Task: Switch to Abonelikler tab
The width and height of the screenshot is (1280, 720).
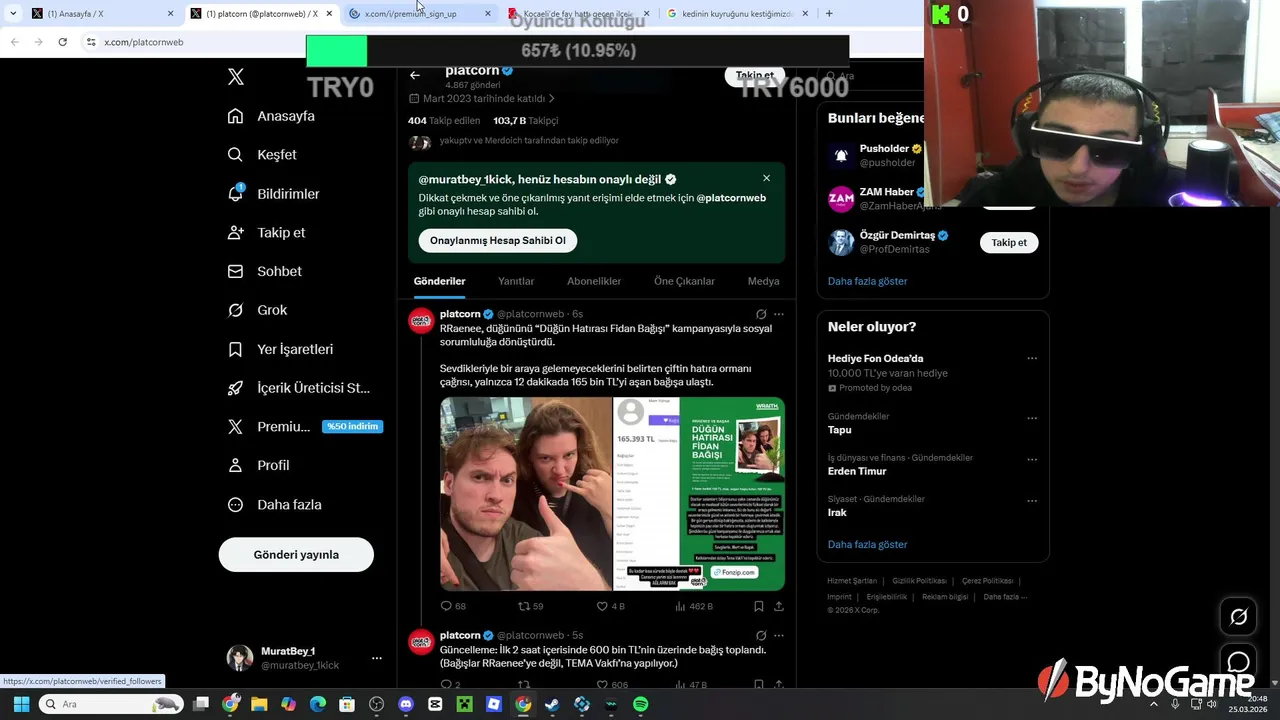Action: [594, 281]
